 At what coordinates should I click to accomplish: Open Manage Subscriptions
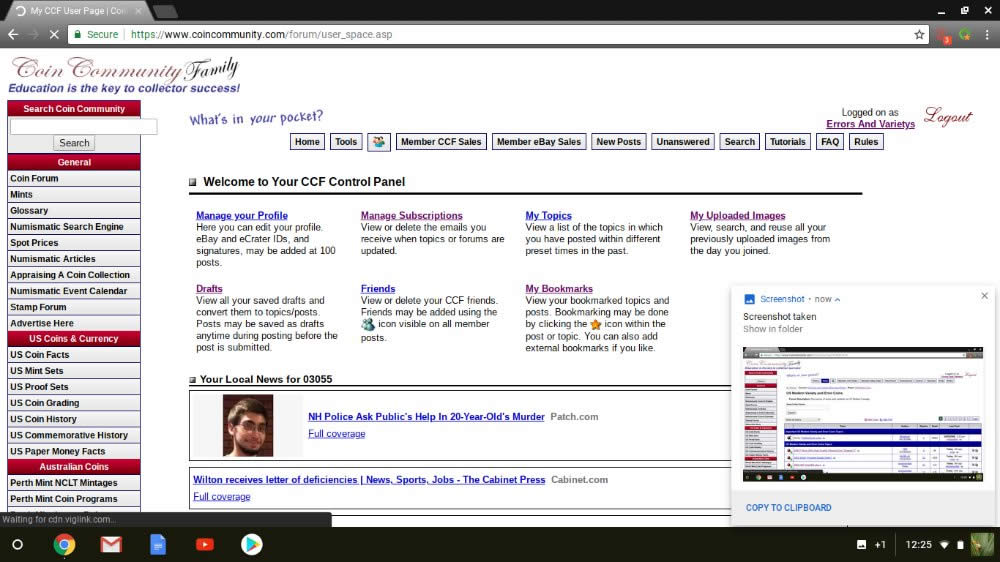coord(411,216)
